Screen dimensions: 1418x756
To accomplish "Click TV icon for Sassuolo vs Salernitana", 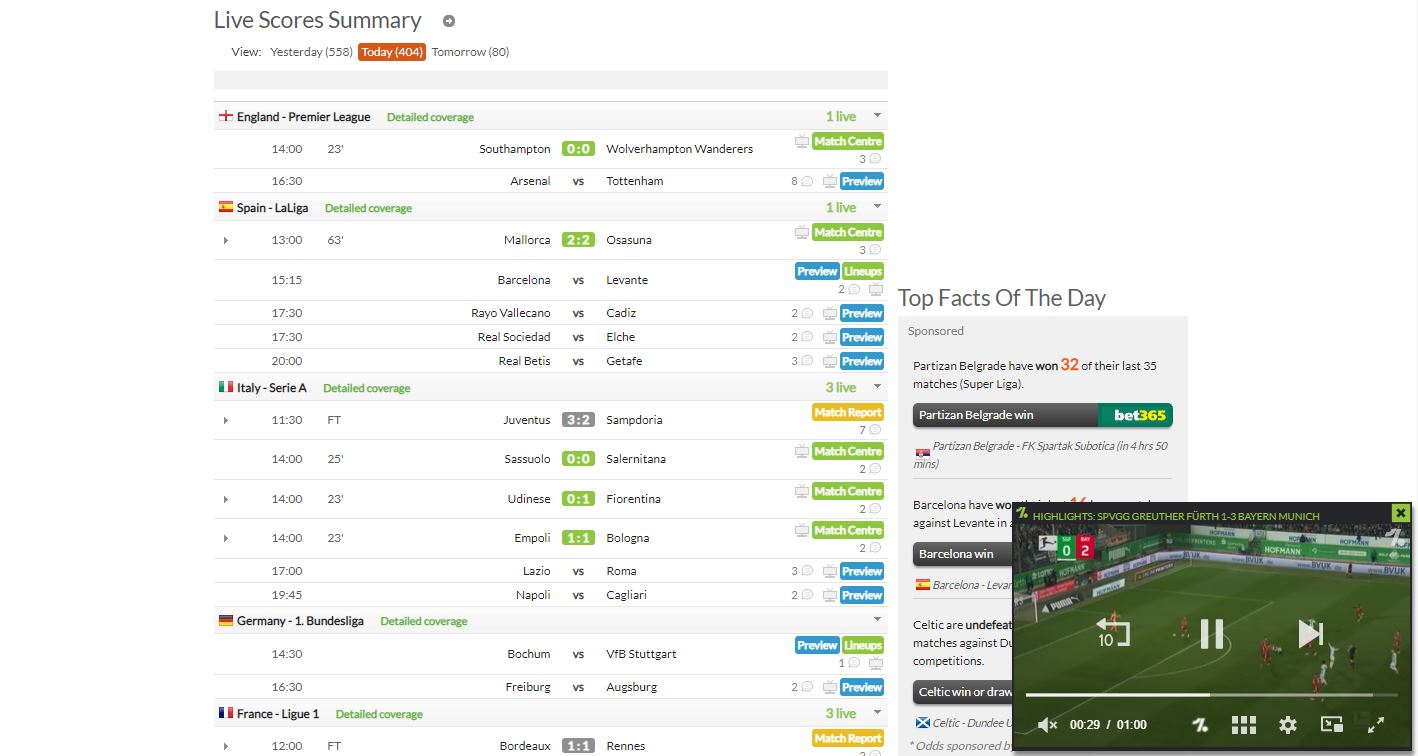I will click(x=802, y=452).
